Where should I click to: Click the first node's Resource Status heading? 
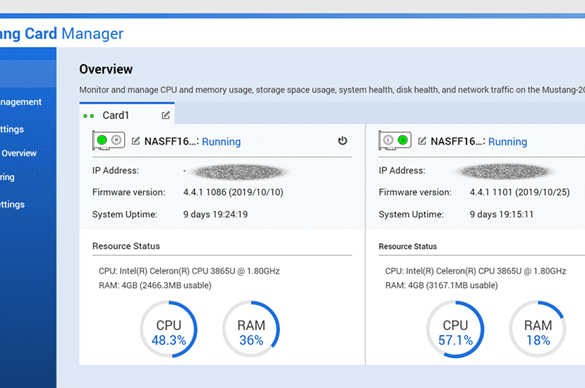click(x=126, y=246)
